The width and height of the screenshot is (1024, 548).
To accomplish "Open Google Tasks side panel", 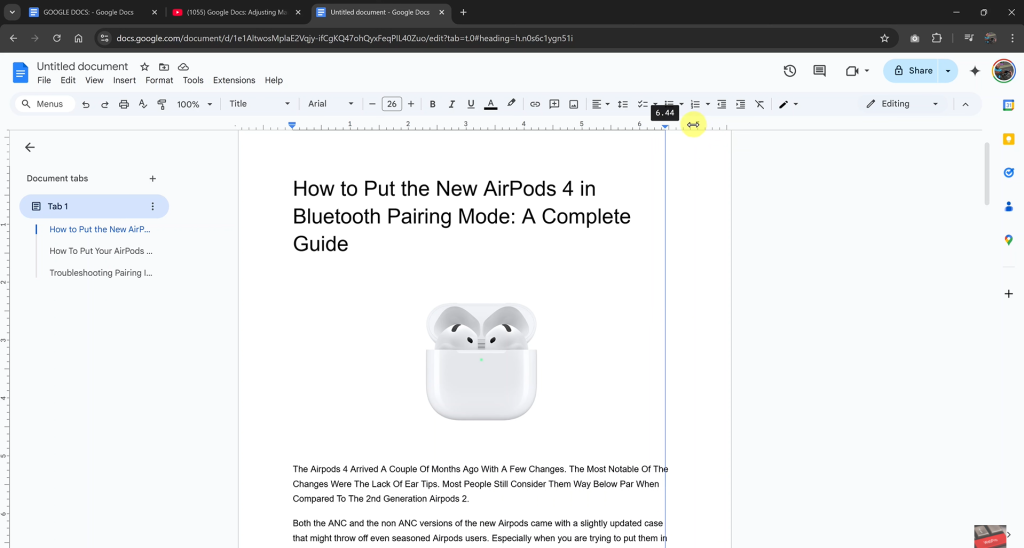I will click(1008, 172).
